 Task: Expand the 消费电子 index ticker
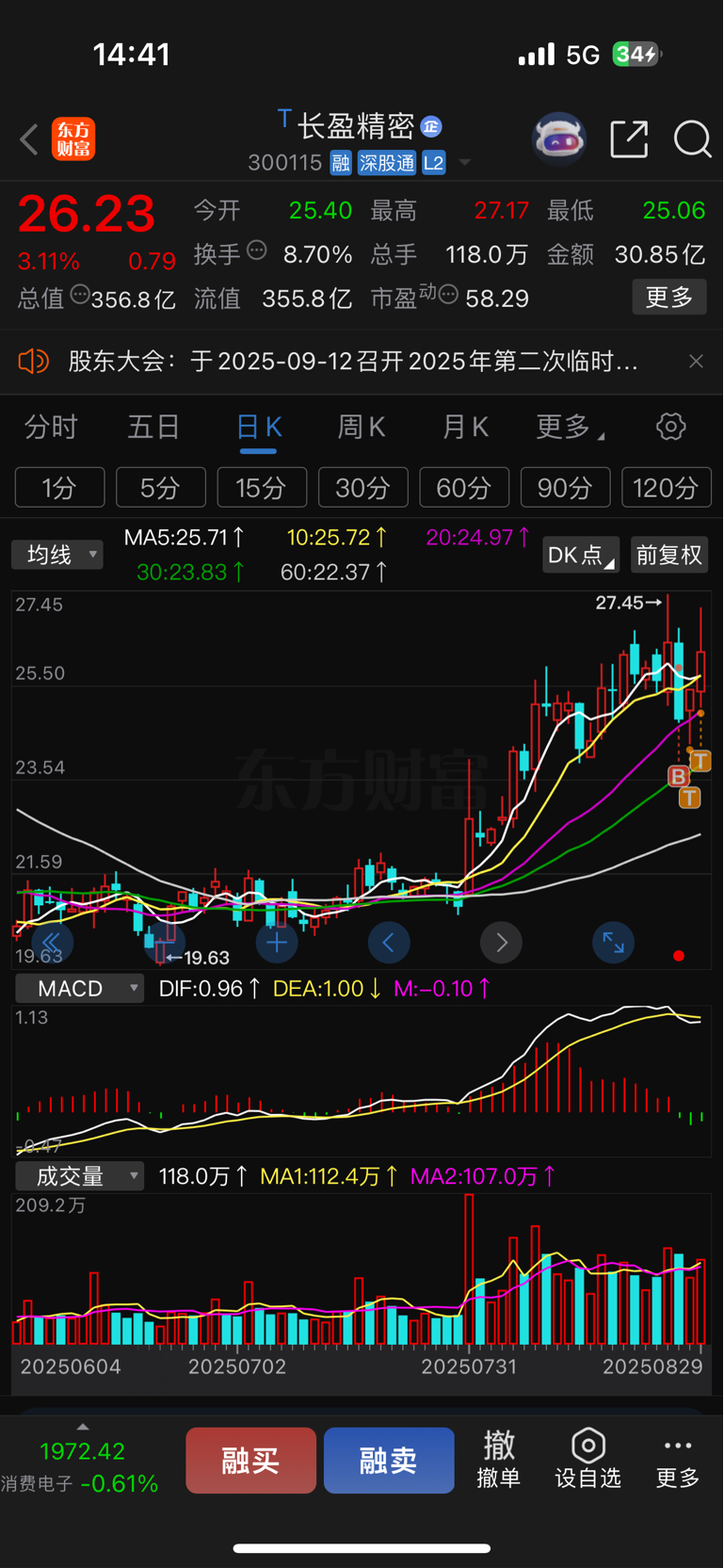[x=82, y=1460]
